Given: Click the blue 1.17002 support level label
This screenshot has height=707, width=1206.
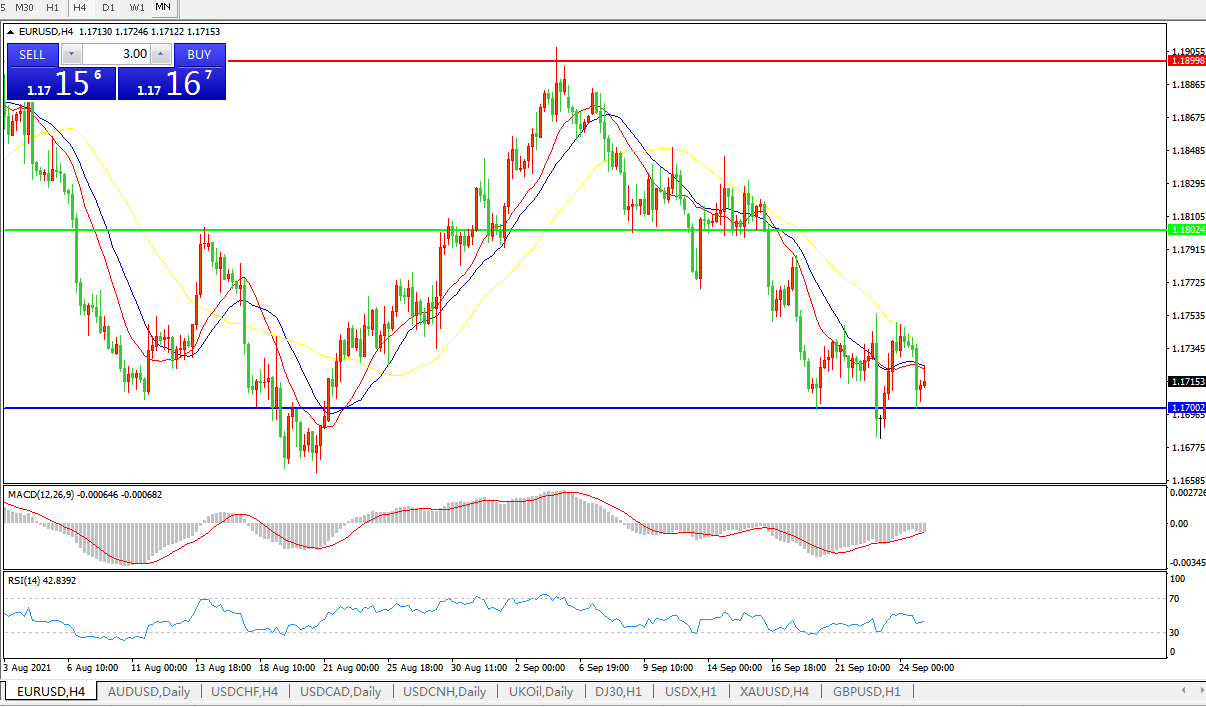Looking at the screenshot, I should [x=1186, y=408].
